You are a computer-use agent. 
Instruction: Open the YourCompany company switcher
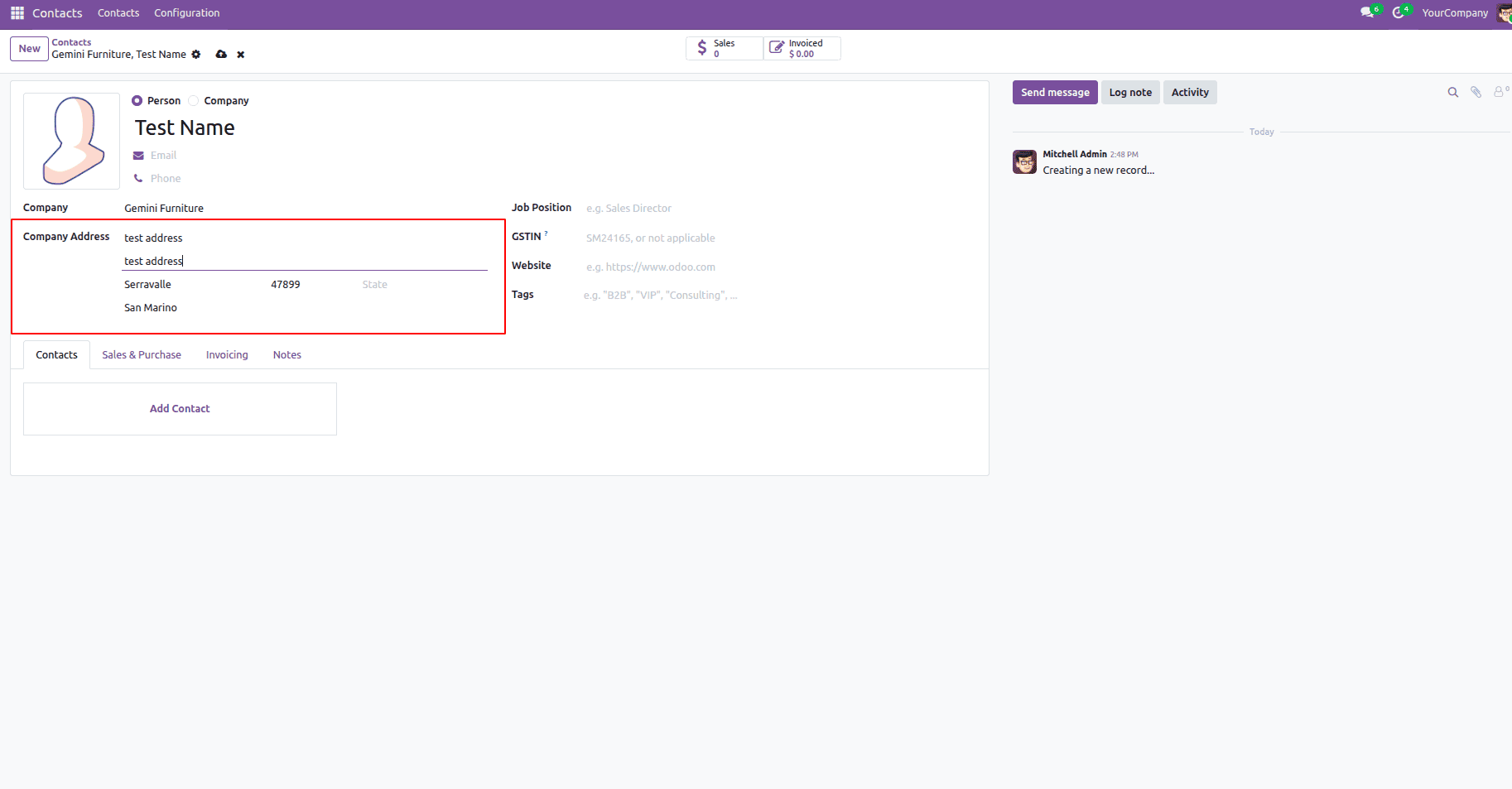[1455, 13]
